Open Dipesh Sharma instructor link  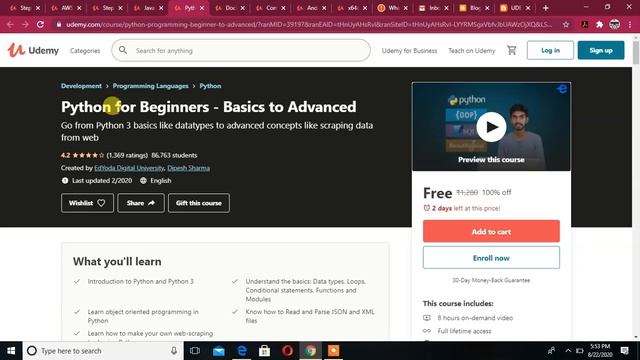click(x=189, y=168)
